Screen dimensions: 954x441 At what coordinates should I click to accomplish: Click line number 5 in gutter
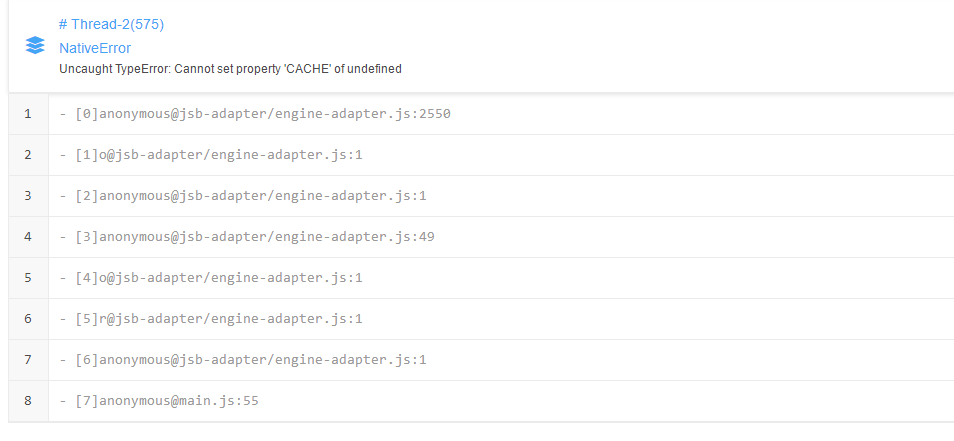[28, 278]
